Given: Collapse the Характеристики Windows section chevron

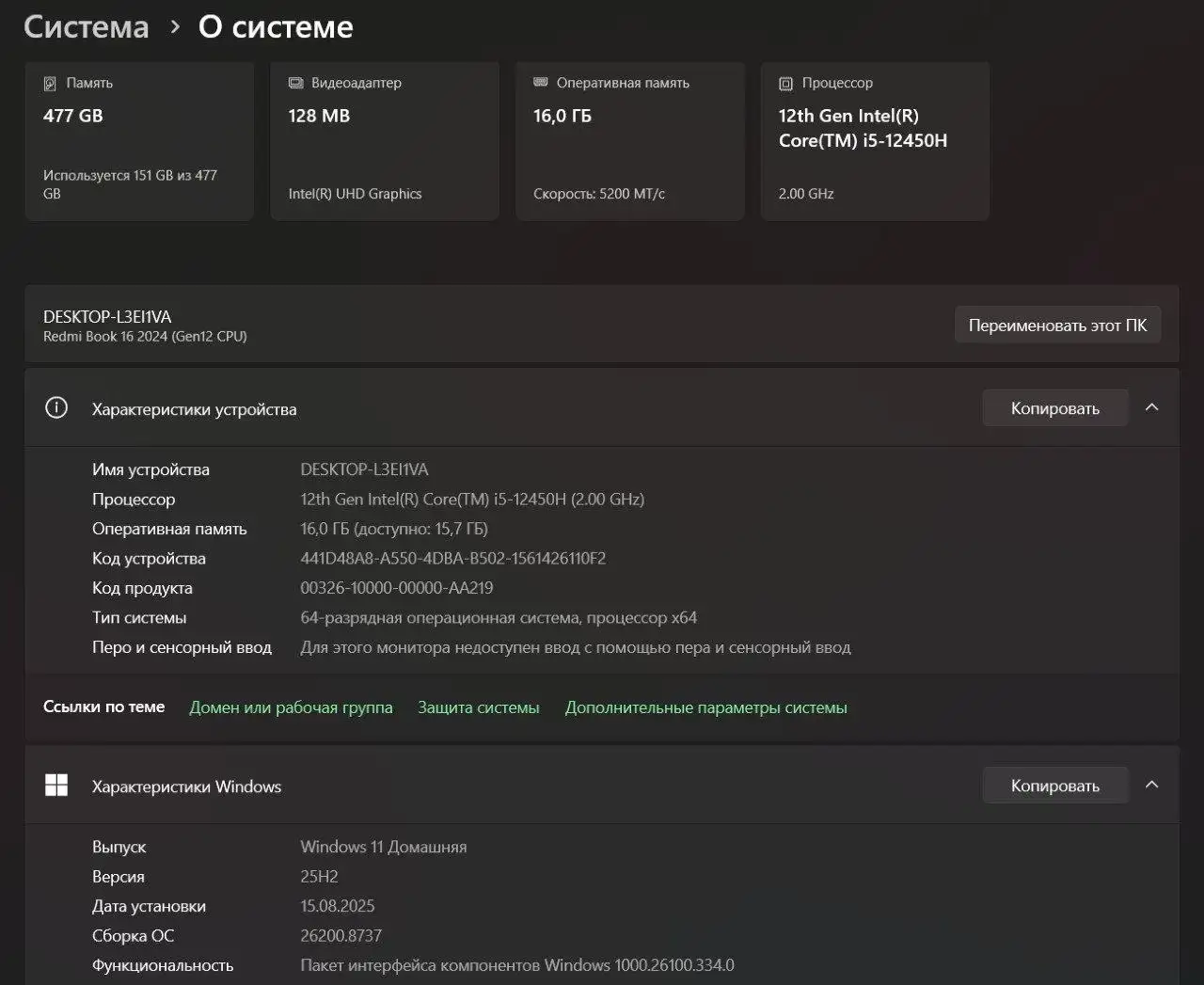Looking at the screenshot, I should pos(1151,785).
